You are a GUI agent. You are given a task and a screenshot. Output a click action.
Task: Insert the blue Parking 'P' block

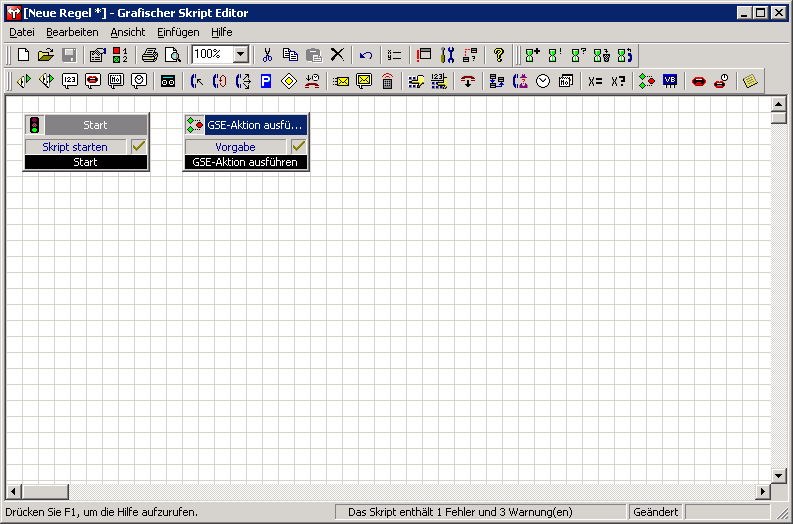coord(266,81)
